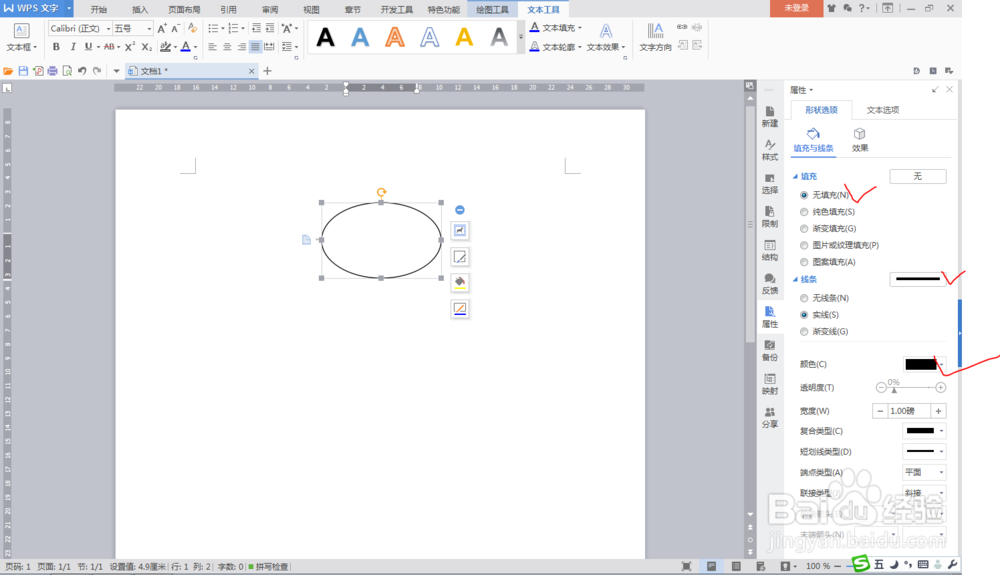The image size is (1000, 575).
Task: Click the ellipse shape on the page
Action: 381,240
